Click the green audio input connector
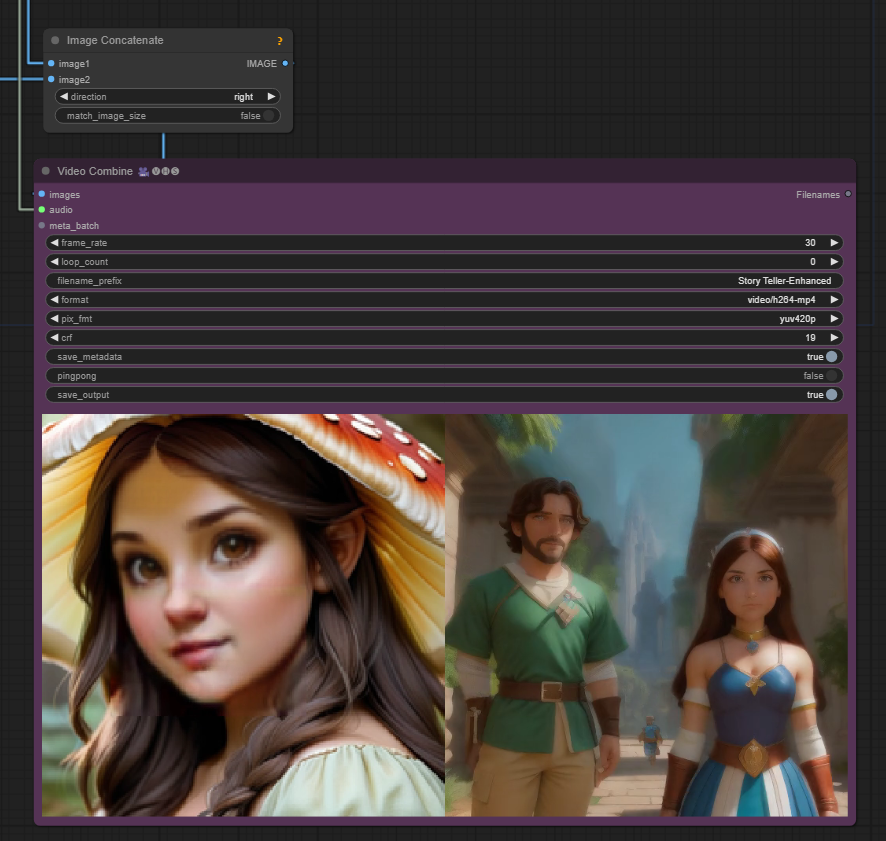The image size is (886, 841). (42, 210)
